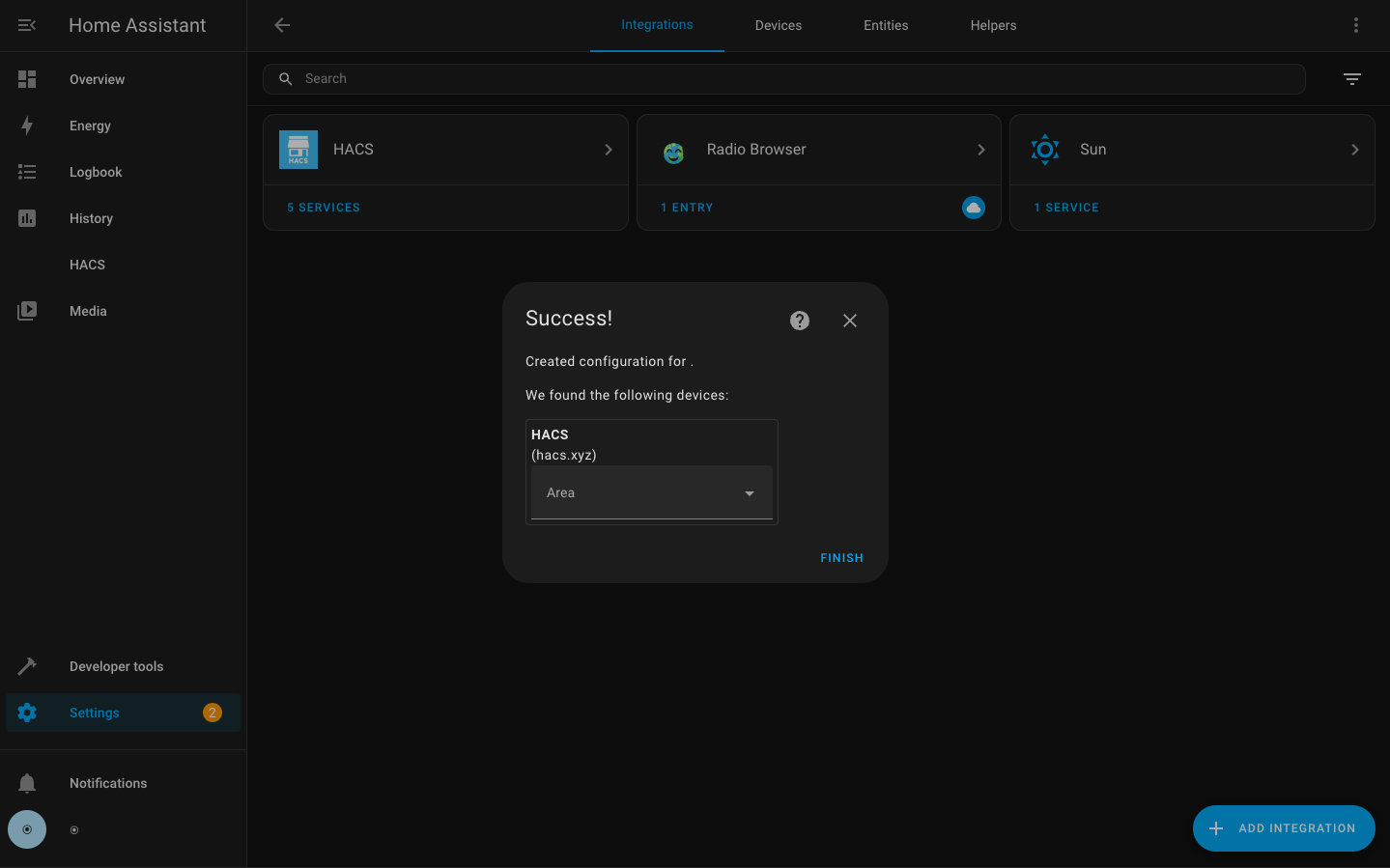Viewport: 1390px width, 868px height.
Task: Open the Area dropdown for HACS device
Action: (x=651, y=493)
